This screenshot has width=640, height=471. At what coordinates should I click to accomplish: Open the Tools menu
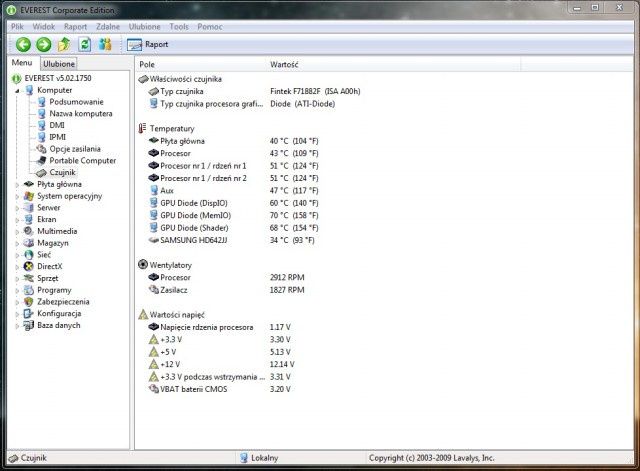(x=179, y=27)
